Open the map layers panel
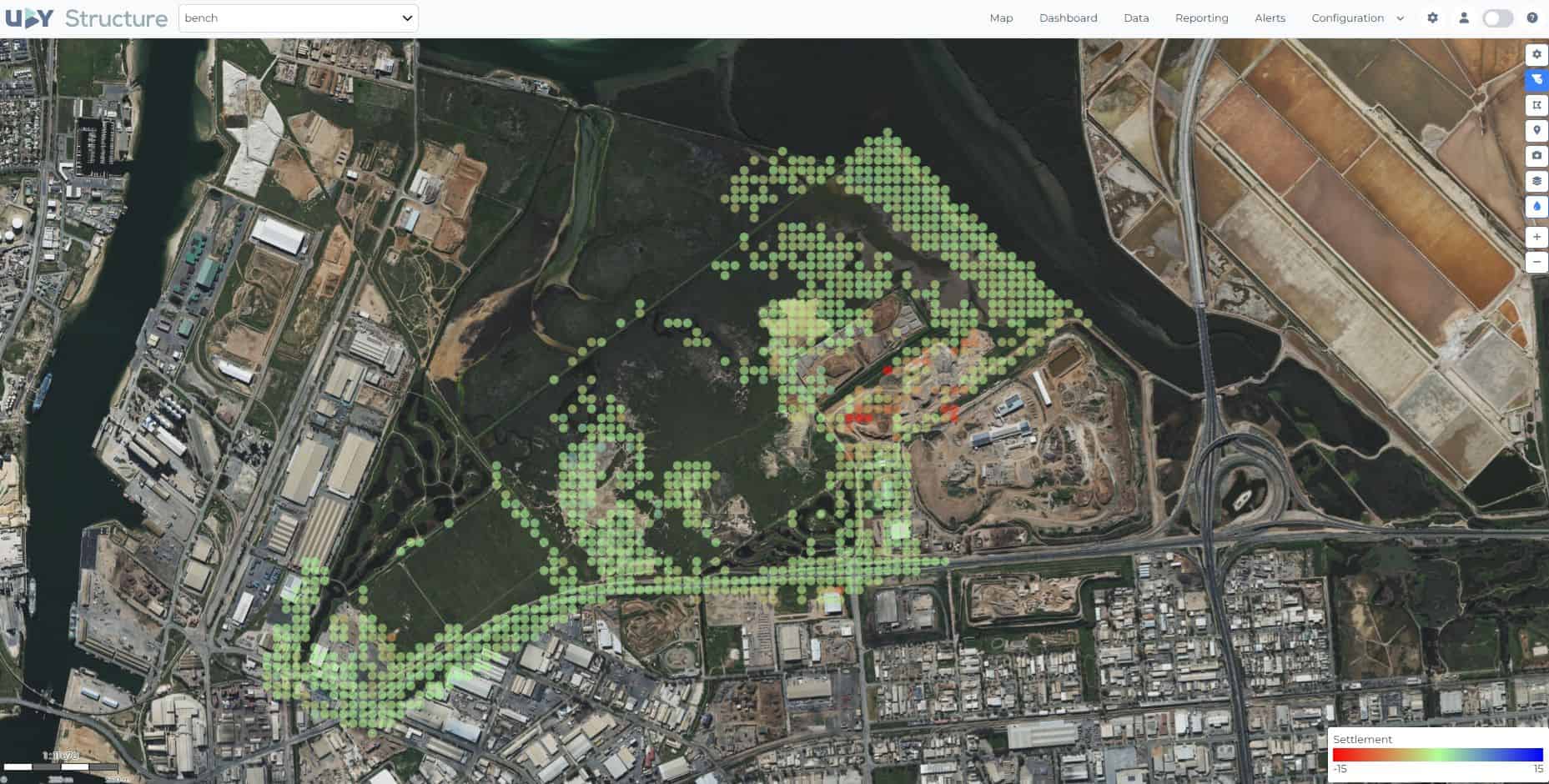This screenshot has height=784, width=1549. tap(1536, 180)
